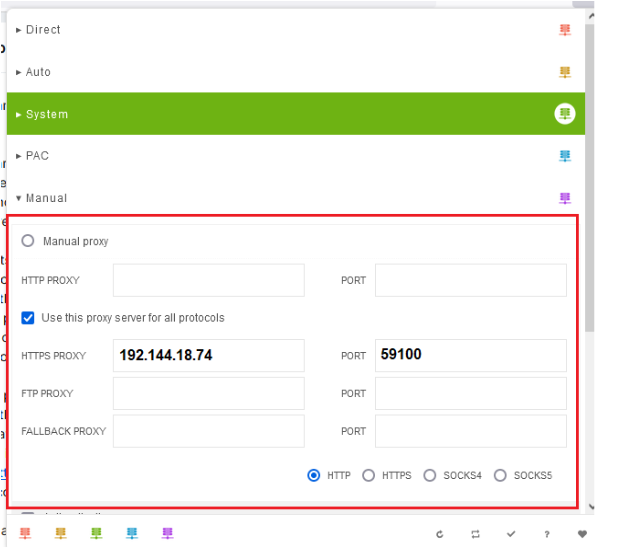Click the port field showing 59100
The height and width of the screenshot is (550, 626).
[471, 356]
